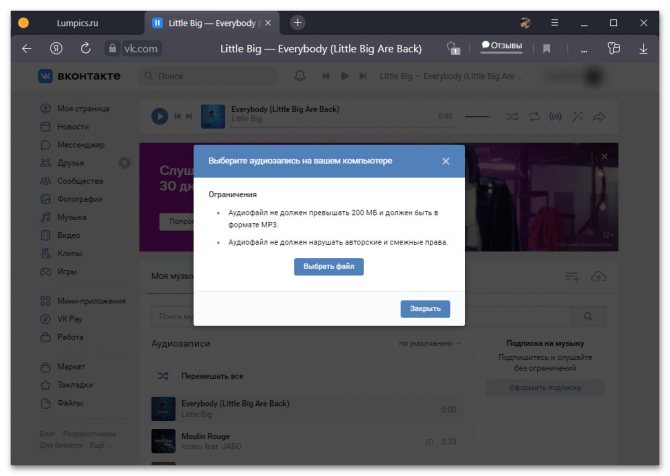Viewport: 670px width, 476px height.
Task: Click the broadcast icon in player
Action: [x=555, y=117]
